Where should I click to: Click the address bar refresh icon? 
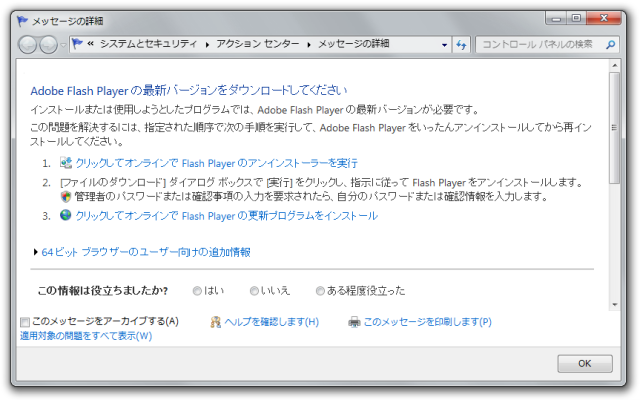(x=461, y=44)
